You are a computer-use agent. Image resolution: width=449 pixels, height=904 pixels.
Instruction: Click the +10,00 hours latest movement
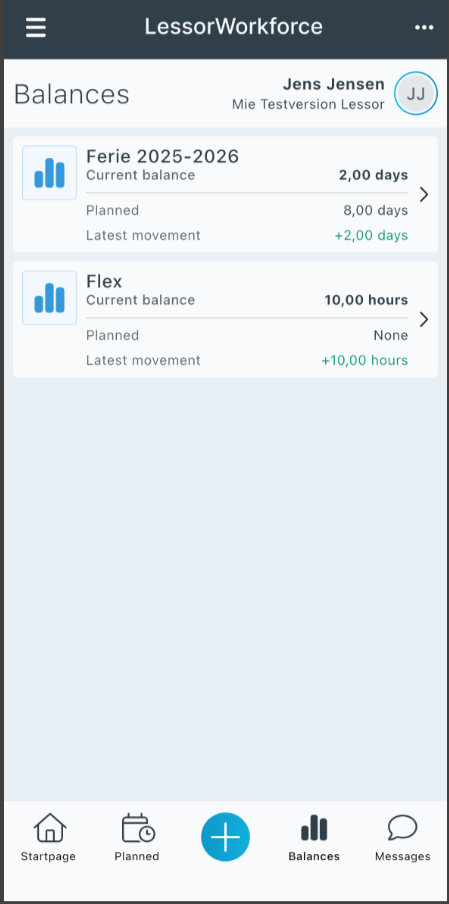pyautogui.click(x=365, y=360)
